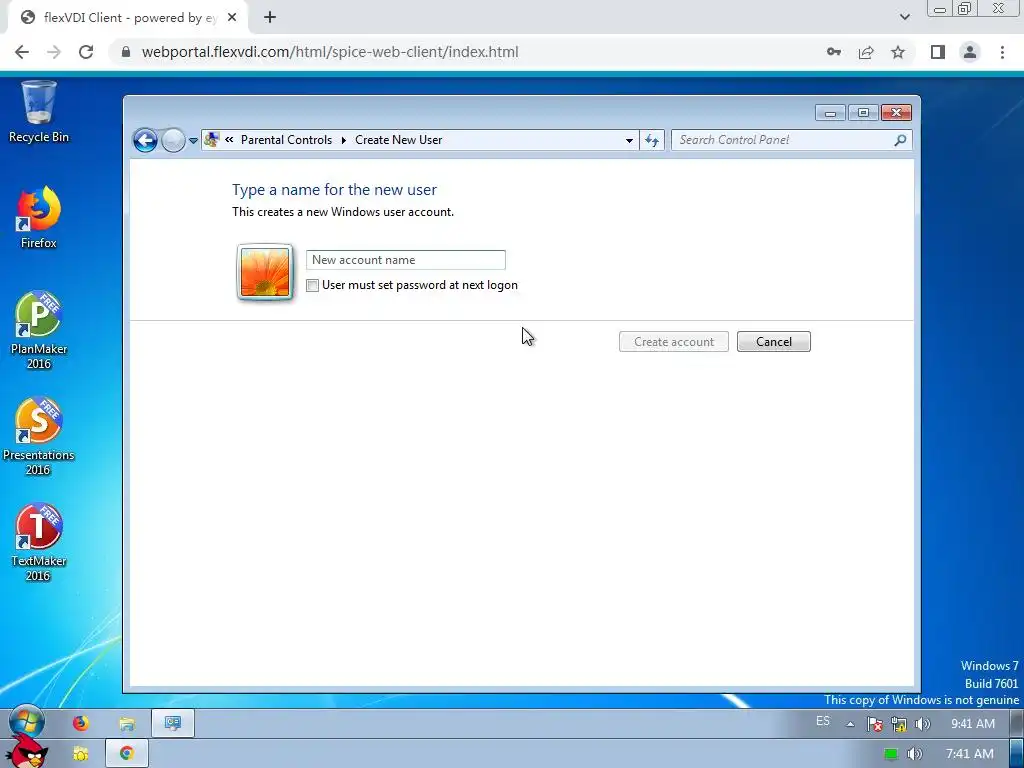Click the Chrome address bar URL
The width and height of the screenshot is (1024, 768).
coord(330,52)
